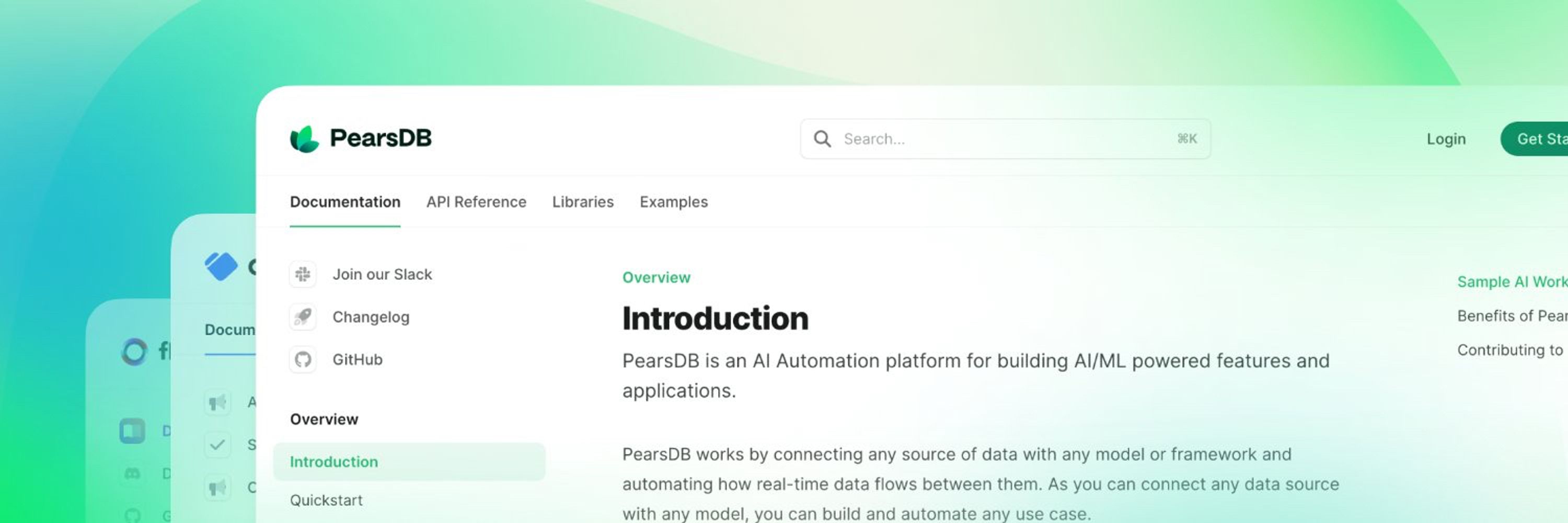
Task: Select Quickstart in the sidebar
Action: coord(326,501)
